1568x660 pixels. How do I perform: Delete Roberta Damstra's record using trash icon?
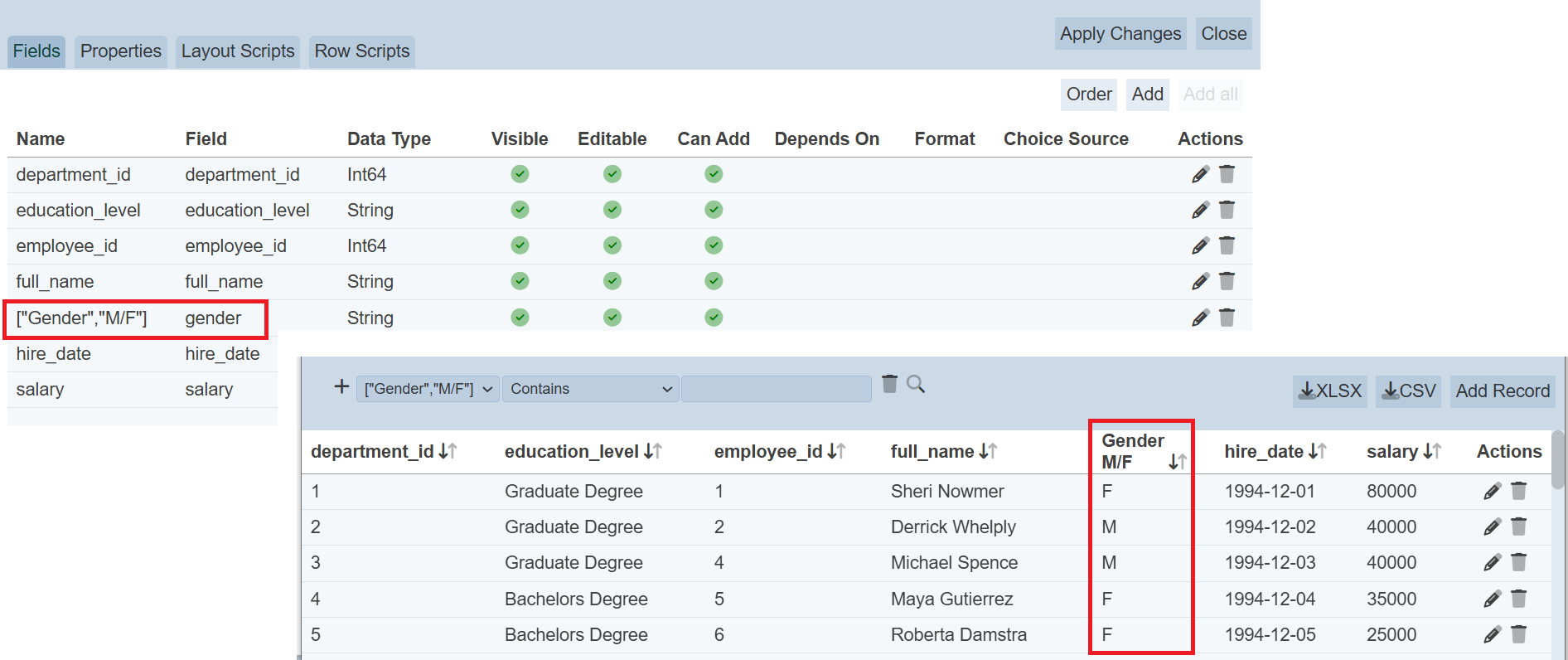[x=1518, y=635]
